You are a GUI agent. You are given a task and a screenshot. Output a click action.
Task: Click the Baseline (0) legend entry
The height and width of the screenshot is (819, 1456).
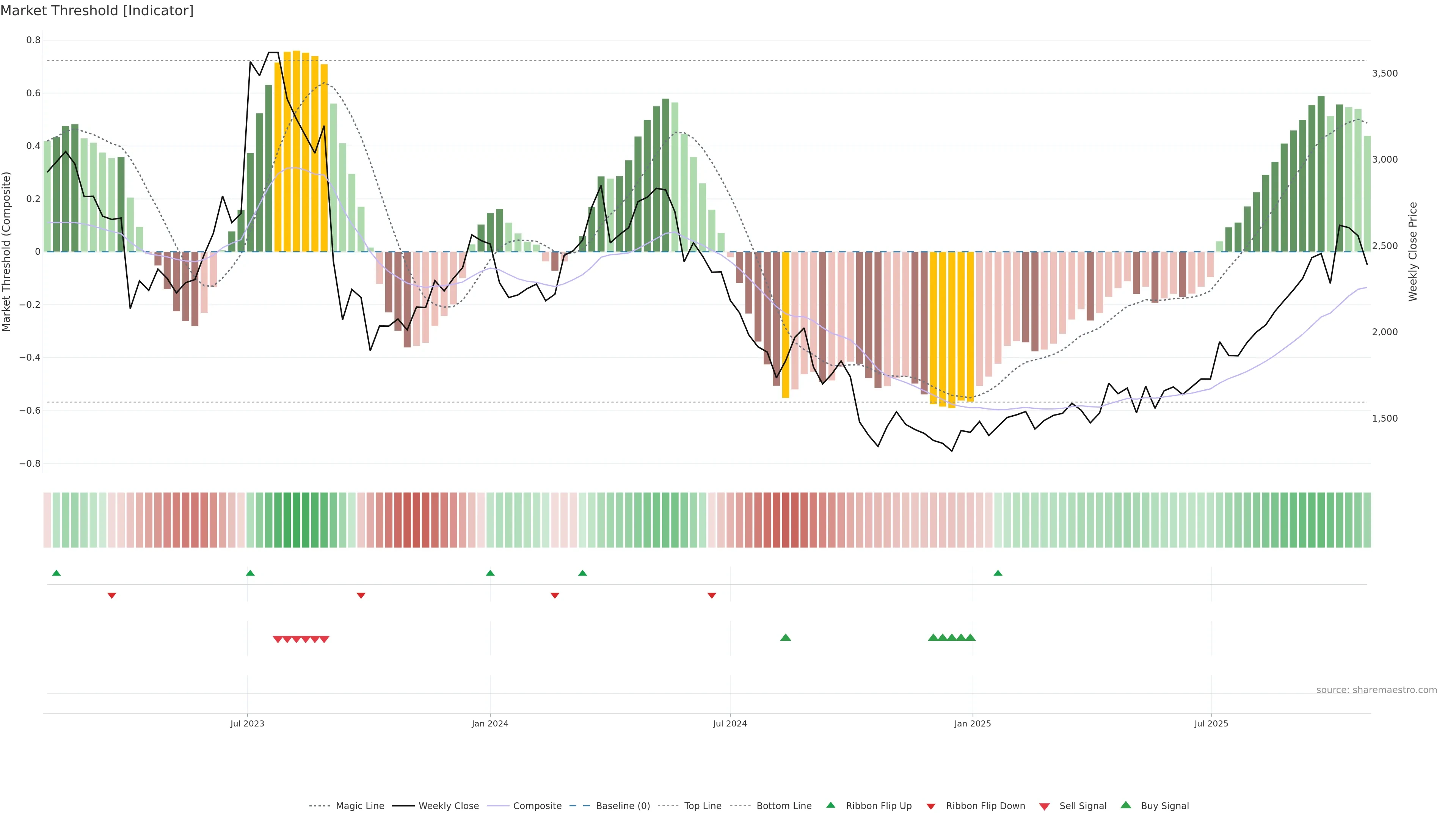pos(623,805)
